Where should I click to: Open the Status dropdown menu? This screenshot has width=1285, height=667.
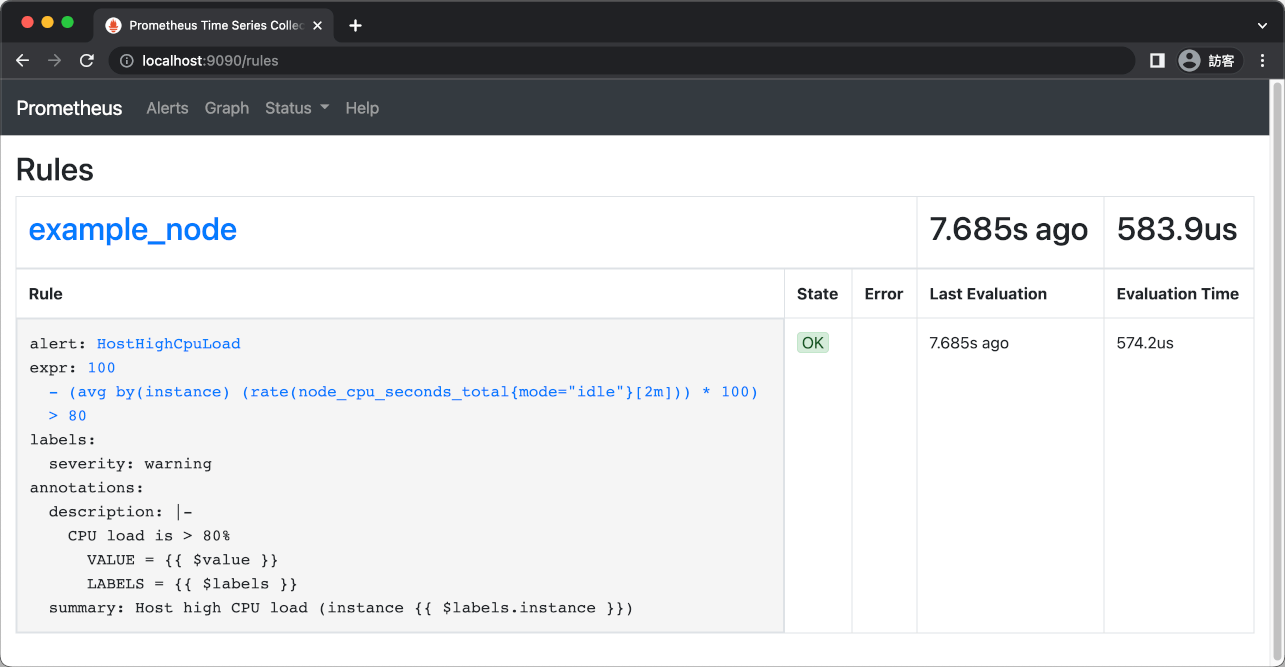[297, 108]
